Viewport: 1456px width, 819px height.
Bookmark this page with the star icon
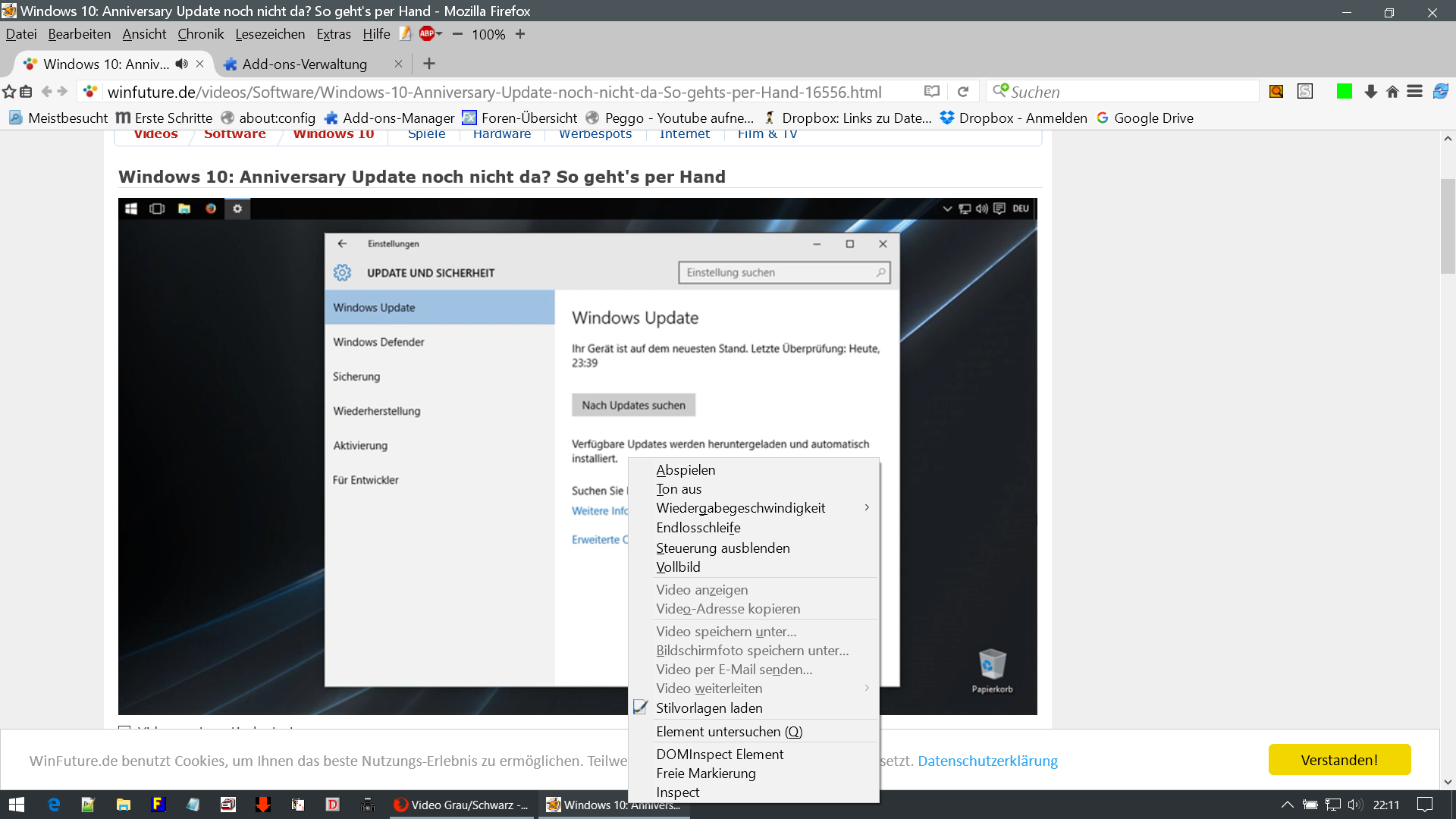coord(9,92)
